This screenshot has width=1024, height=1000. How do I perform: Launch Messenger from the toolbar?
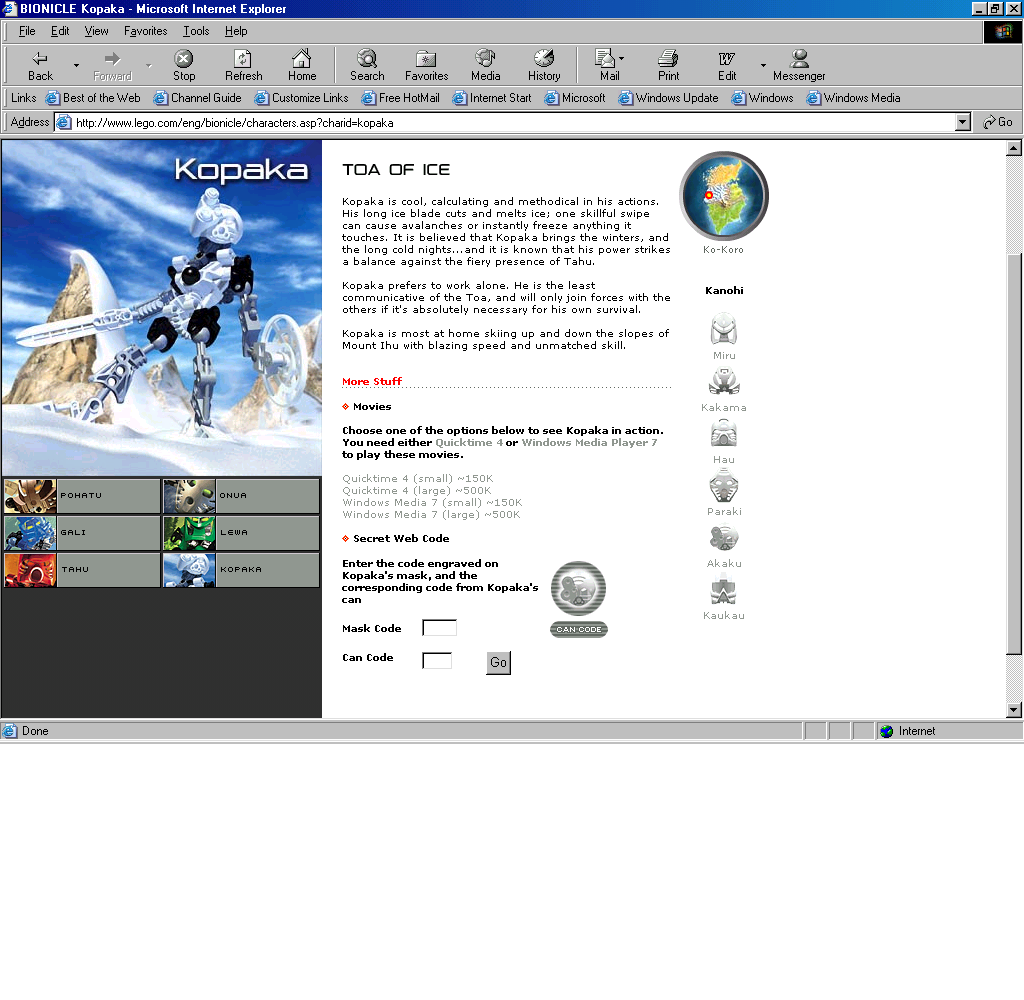click(799, 65)
